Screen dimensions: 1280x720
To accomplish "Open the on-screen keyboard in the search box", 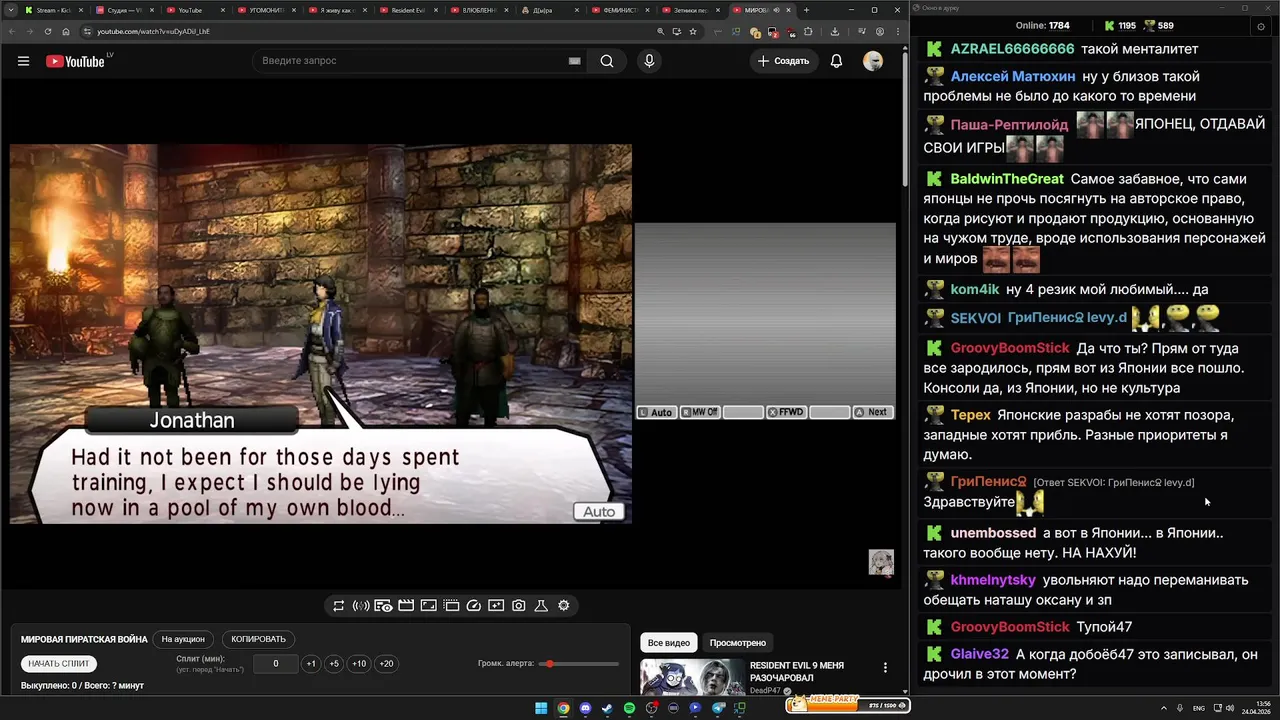I will point(574,61).
